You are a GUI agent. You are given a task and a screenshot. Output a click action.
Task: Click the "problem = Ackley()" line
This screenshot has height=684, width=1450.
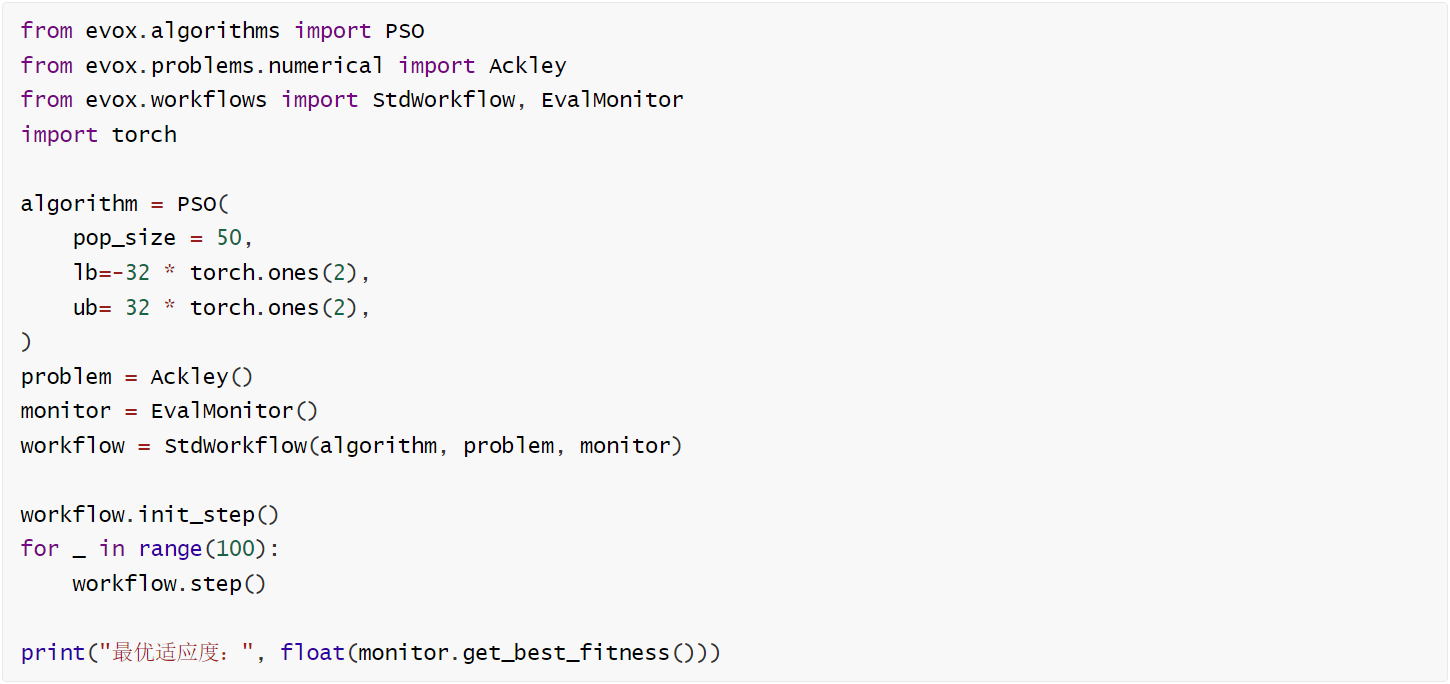click(136, 377)
